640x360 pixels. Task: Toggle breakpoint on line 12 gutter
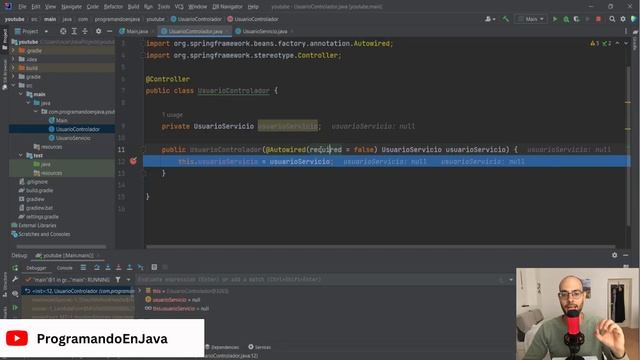coord(133,161)
